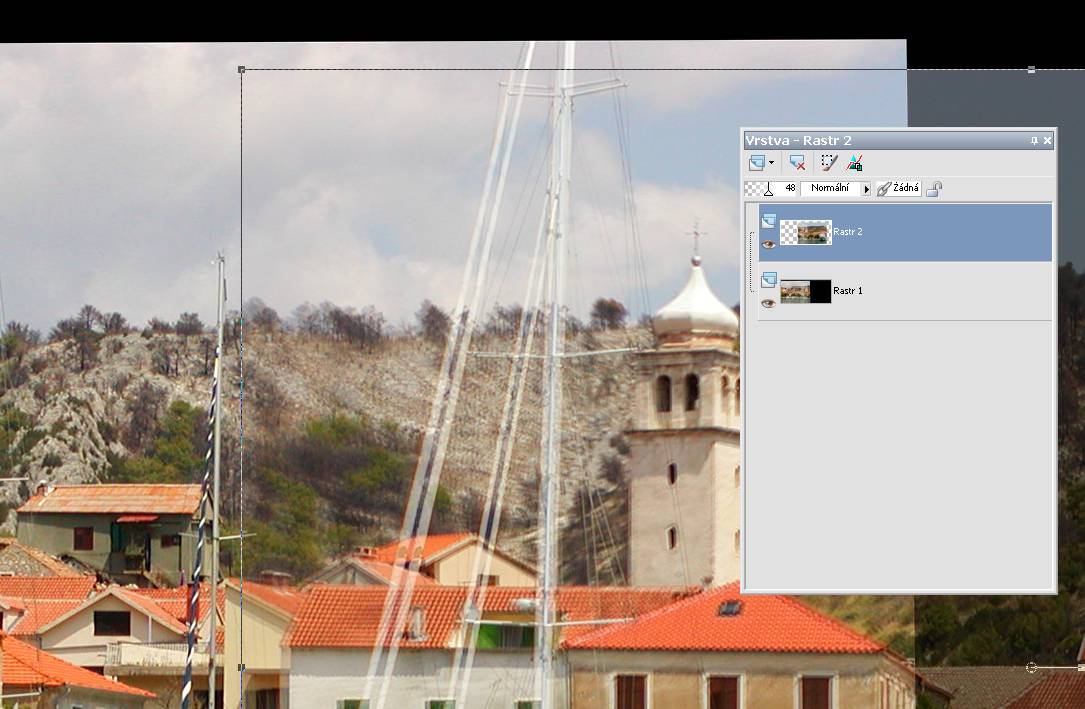Click the Rastr 1 raster layer type icon
The image size is (1085, 709).
tap(769, 280)
